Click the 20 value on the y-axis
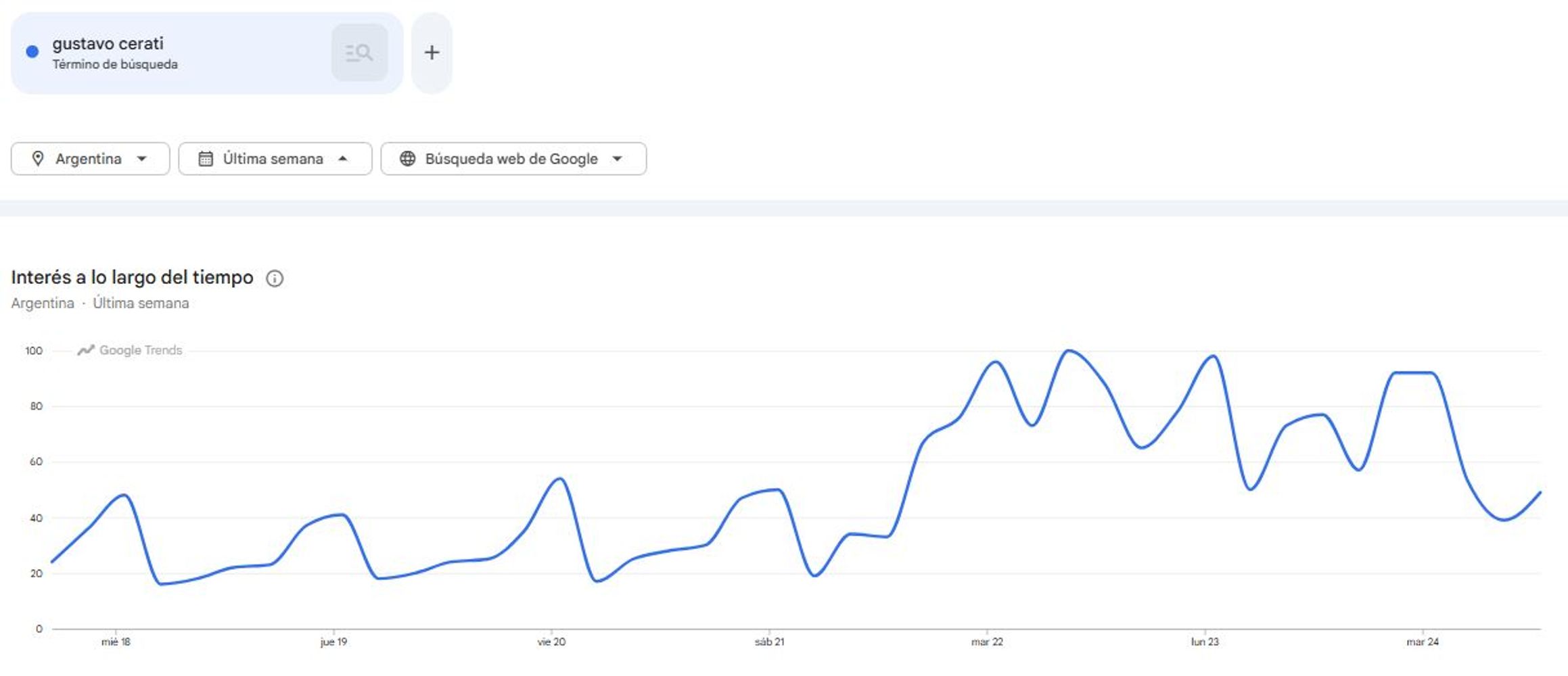This screenshot has width=1568, height=676. click(x=36, y=574)
